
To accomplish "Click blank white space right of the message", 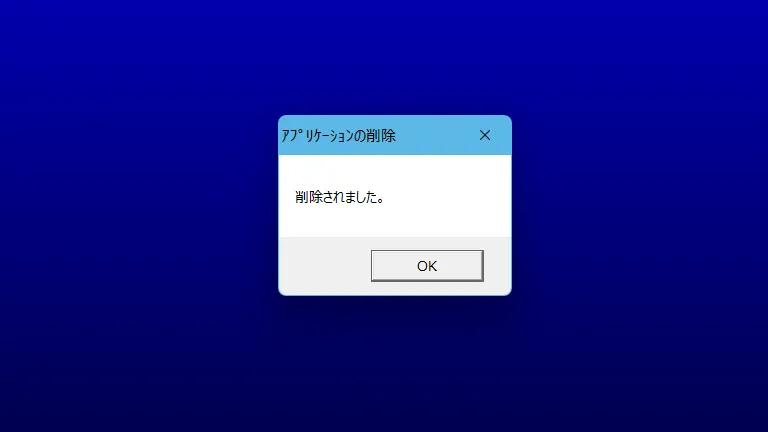I will [448, 197].
